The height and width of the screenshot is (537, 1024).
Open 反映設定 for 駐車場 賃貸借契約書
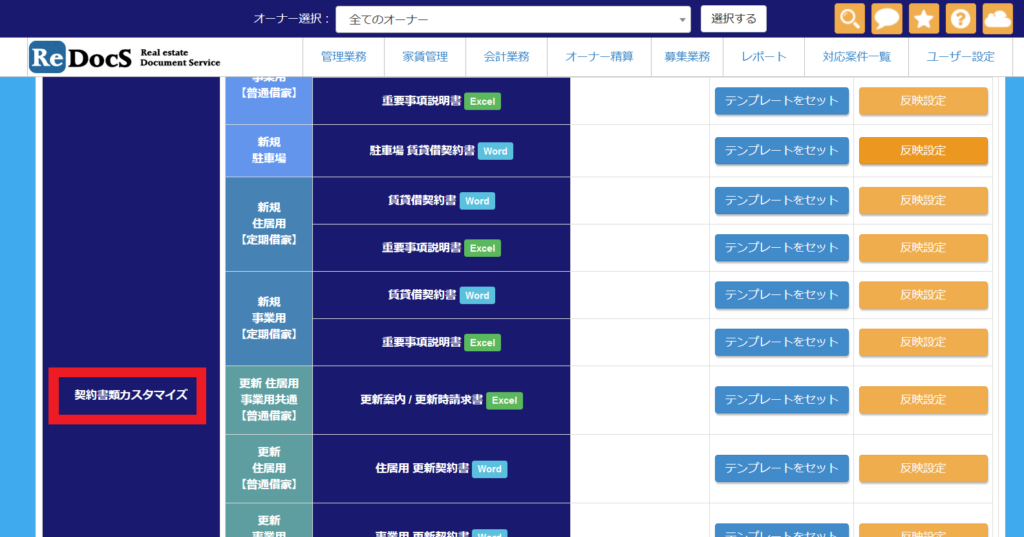pyautogui.click(x=923, y=151)
